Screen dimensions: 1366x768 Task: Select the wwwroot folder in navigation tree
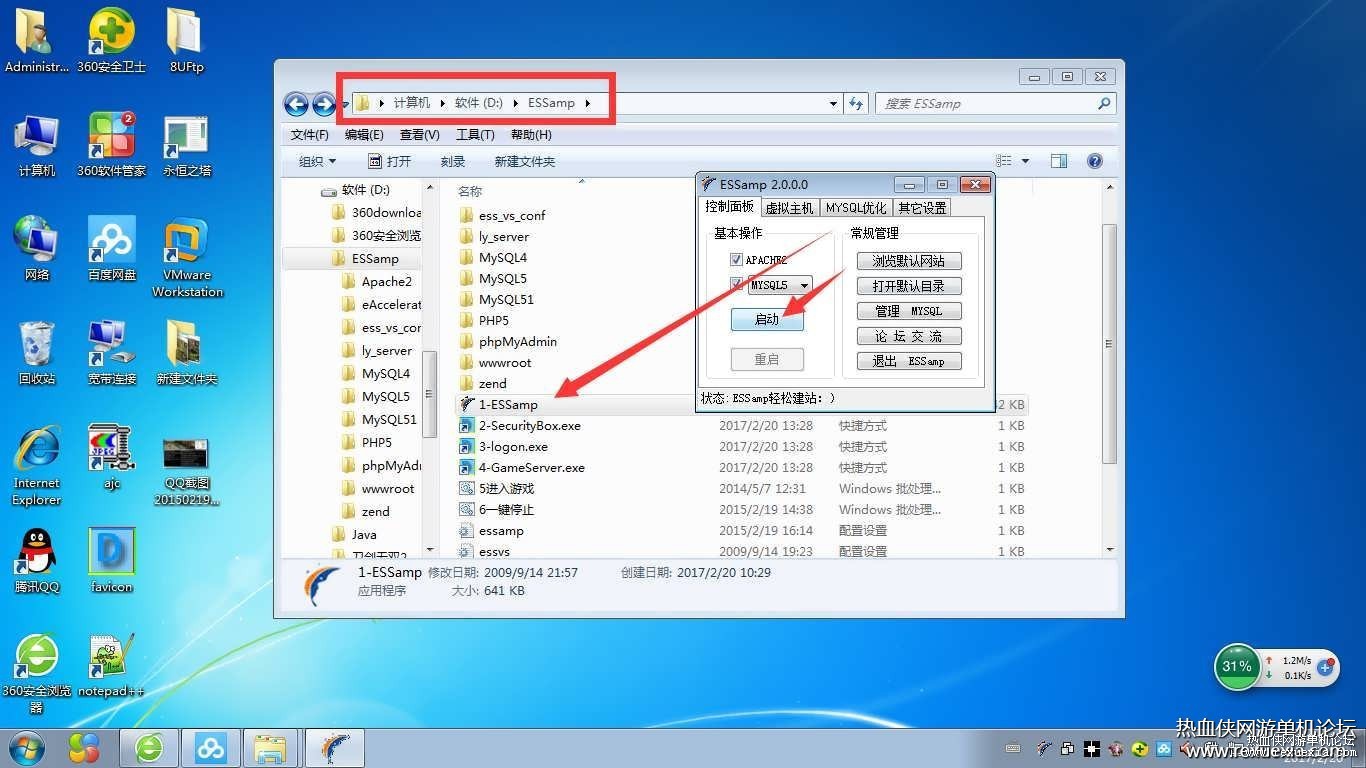(388, 489)
